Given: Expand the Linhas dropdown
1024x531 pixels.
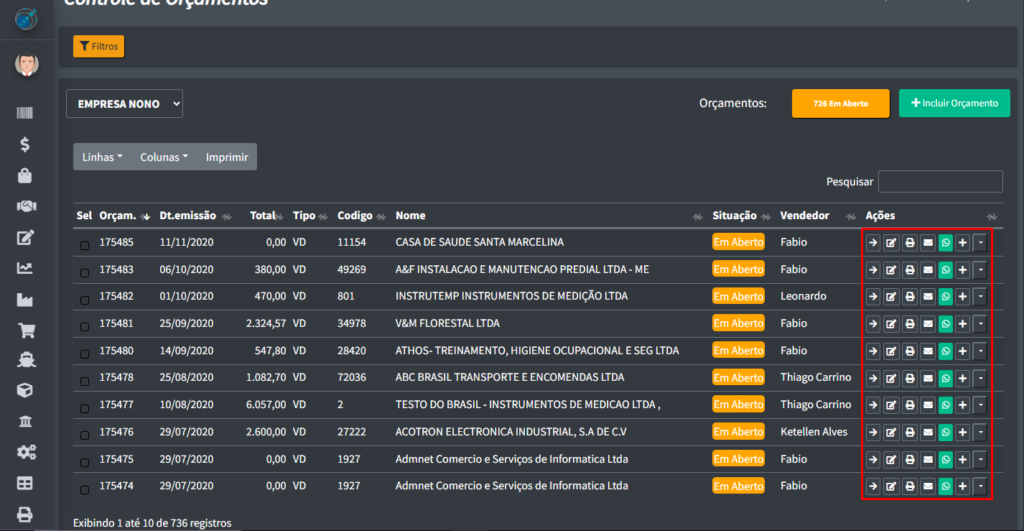Looking at the screenshot, I should (x=102, y=157).
